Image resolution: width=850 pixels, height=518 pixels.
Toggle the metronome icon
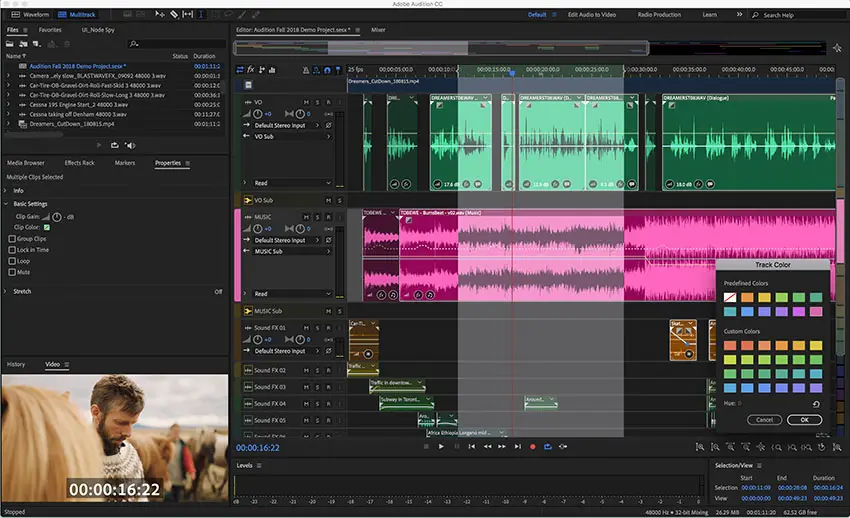306,70
